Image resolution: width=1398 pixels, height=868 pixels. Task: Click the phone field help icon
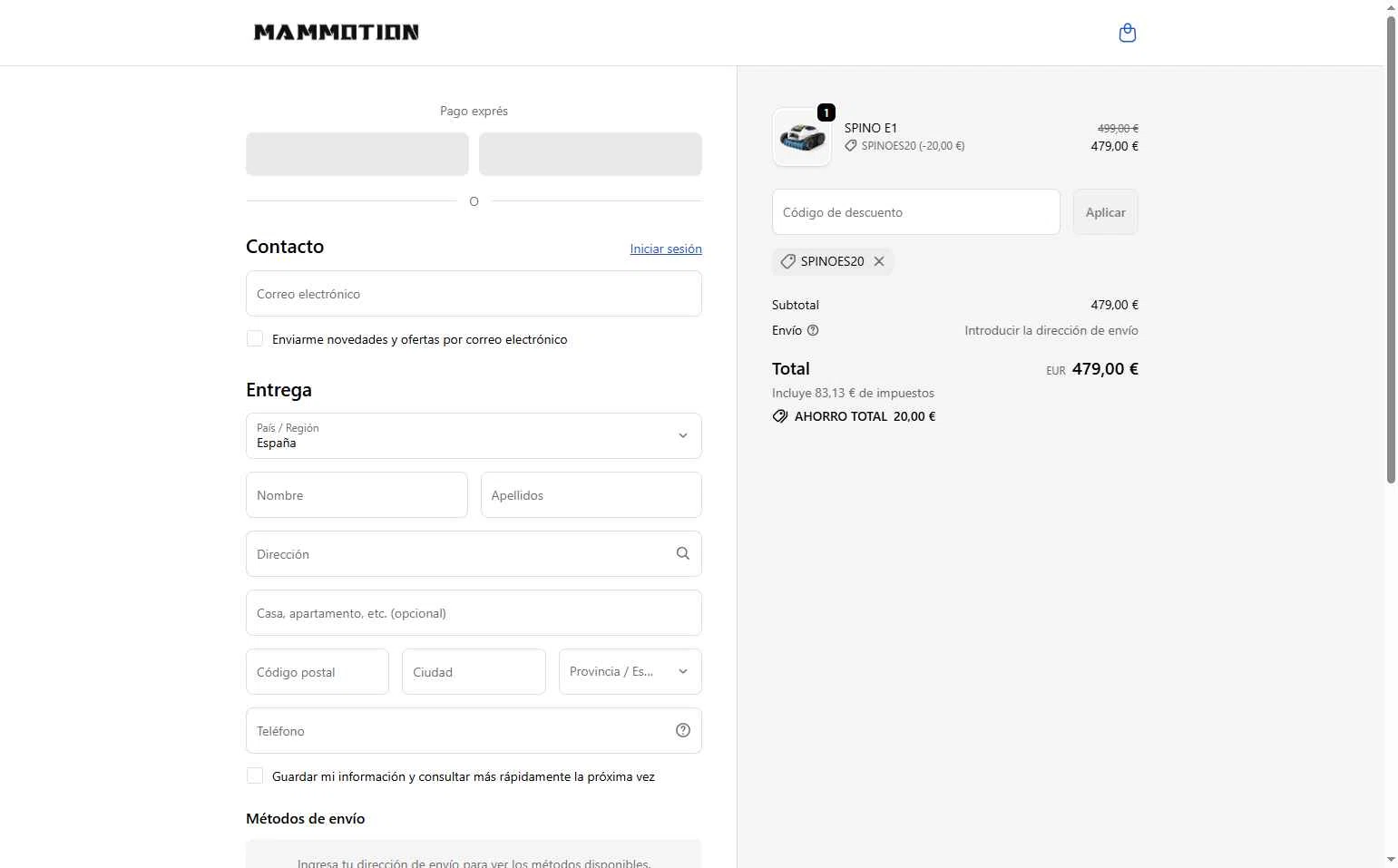coord(683,730)
